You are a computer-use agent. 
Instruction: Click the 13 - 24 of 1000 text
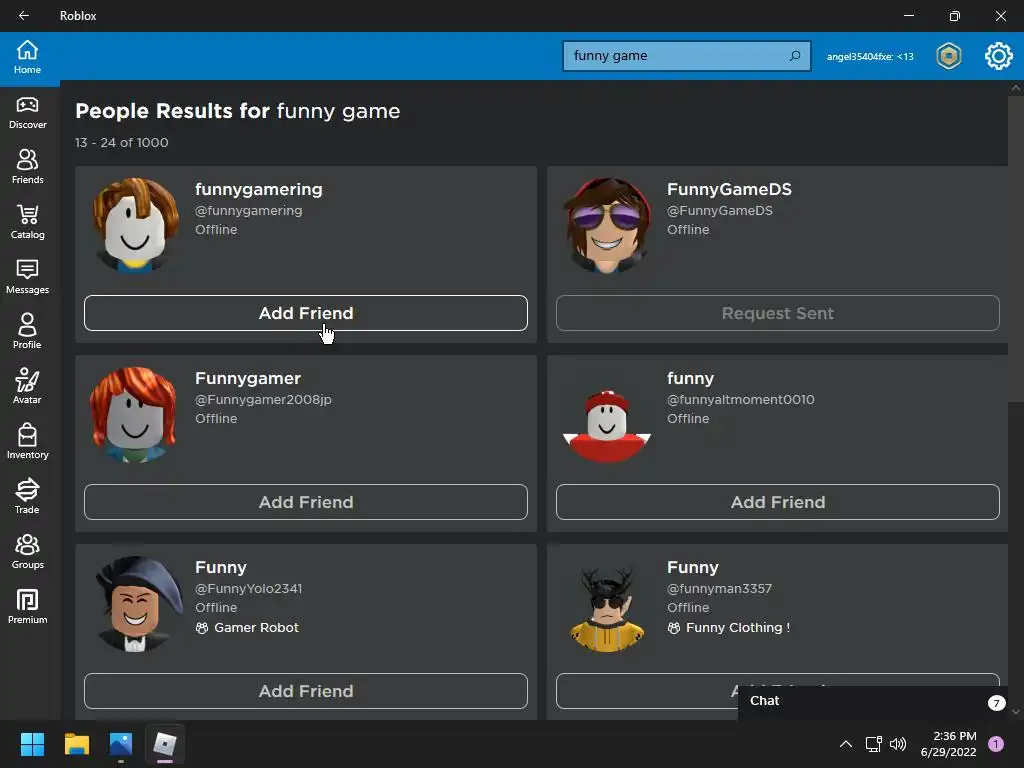tap(121, 143)
